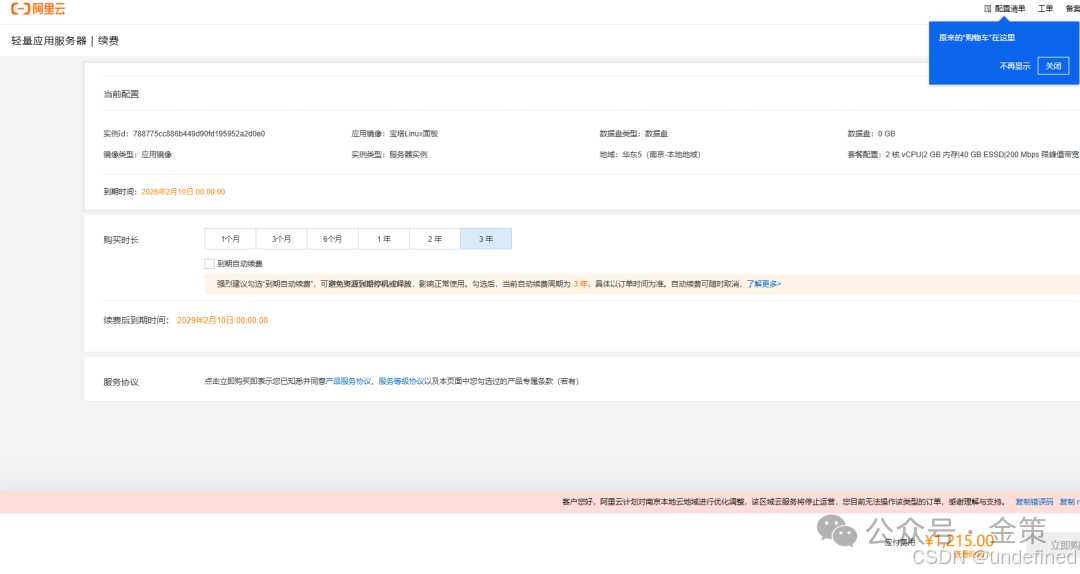The image size is (1080, 574).
Task: Click the WeChat watermark icon
Action: click(837, 530)
